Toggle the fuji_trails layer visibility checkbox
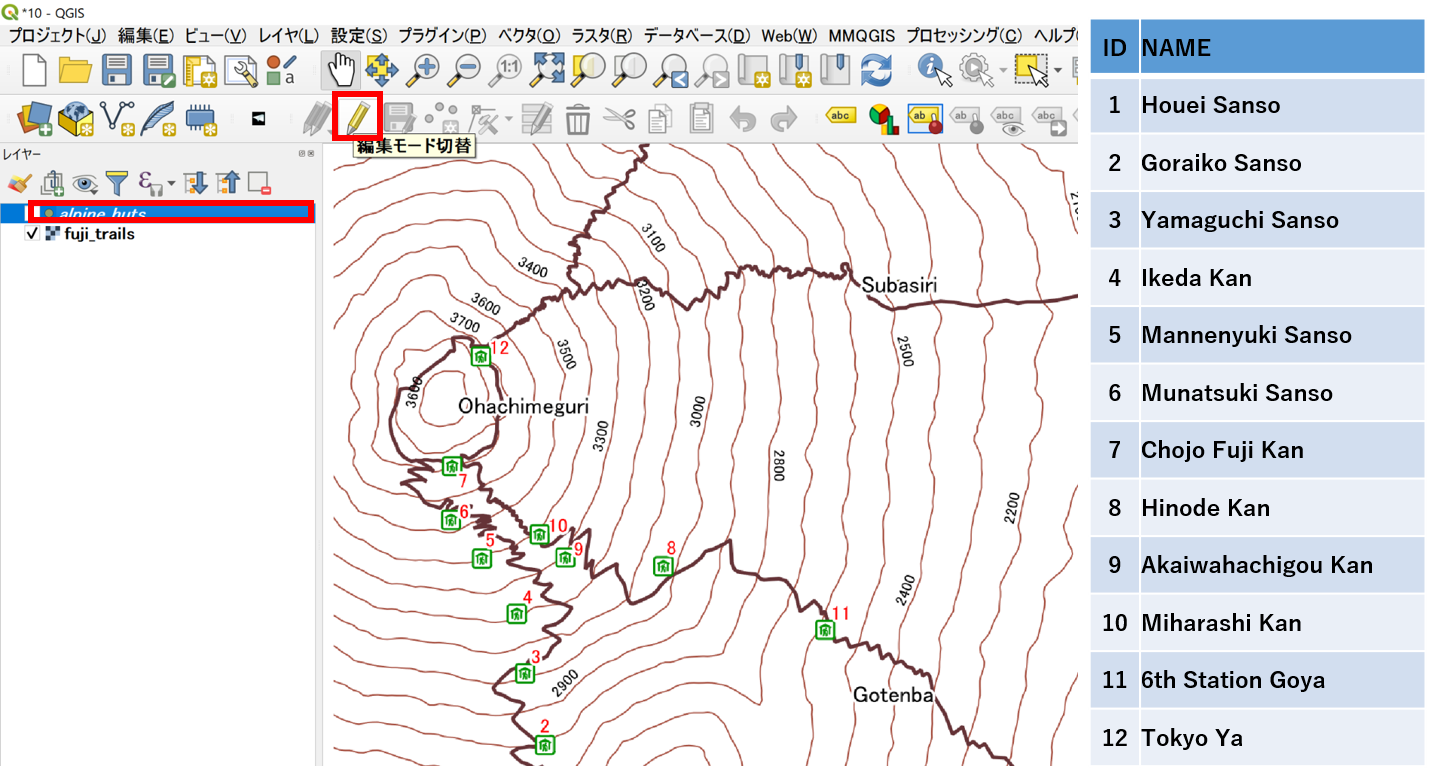 [32, 234]
